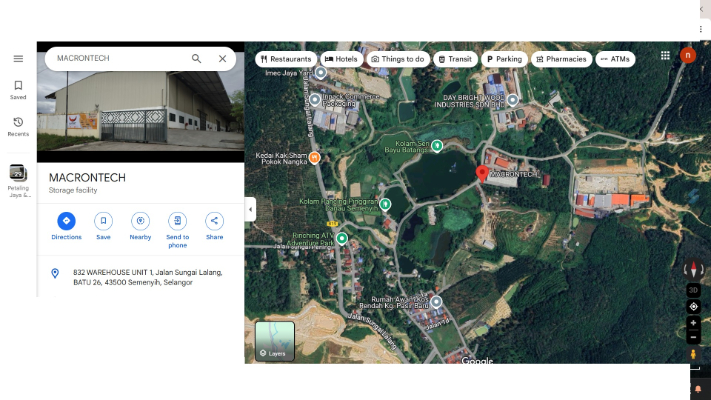
Task: Clear the MACRONTECH search with X
Action: point(222,59)
